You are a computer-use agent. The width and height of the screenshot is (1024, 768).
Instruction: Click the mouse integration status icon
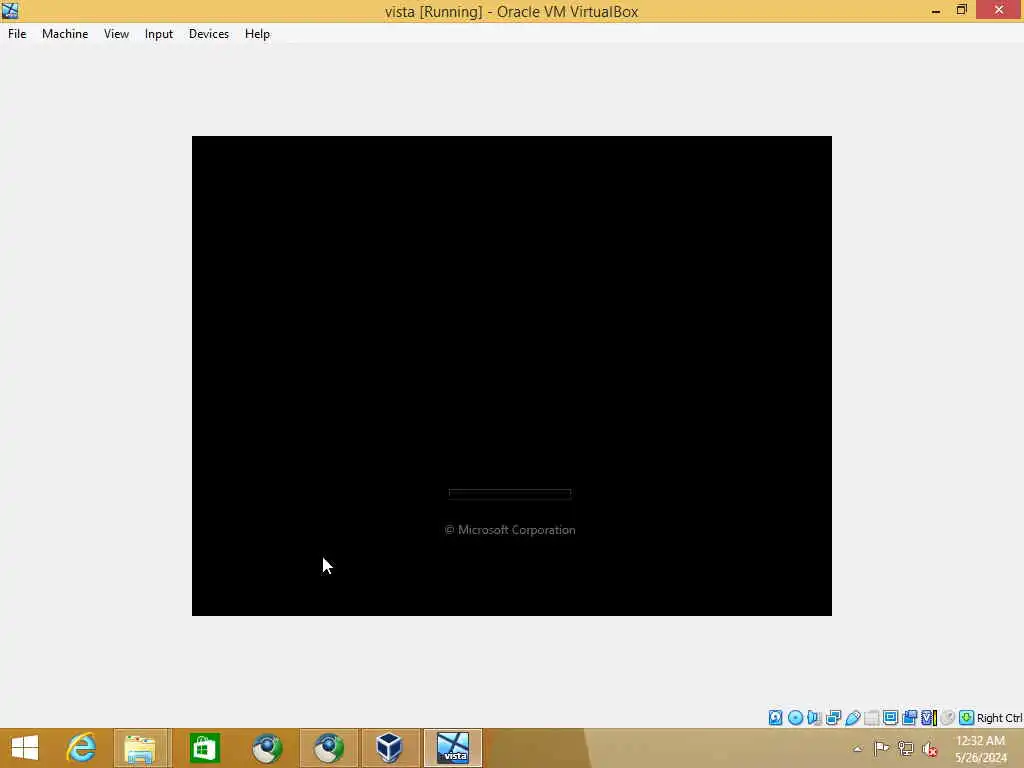click(948, 718)
